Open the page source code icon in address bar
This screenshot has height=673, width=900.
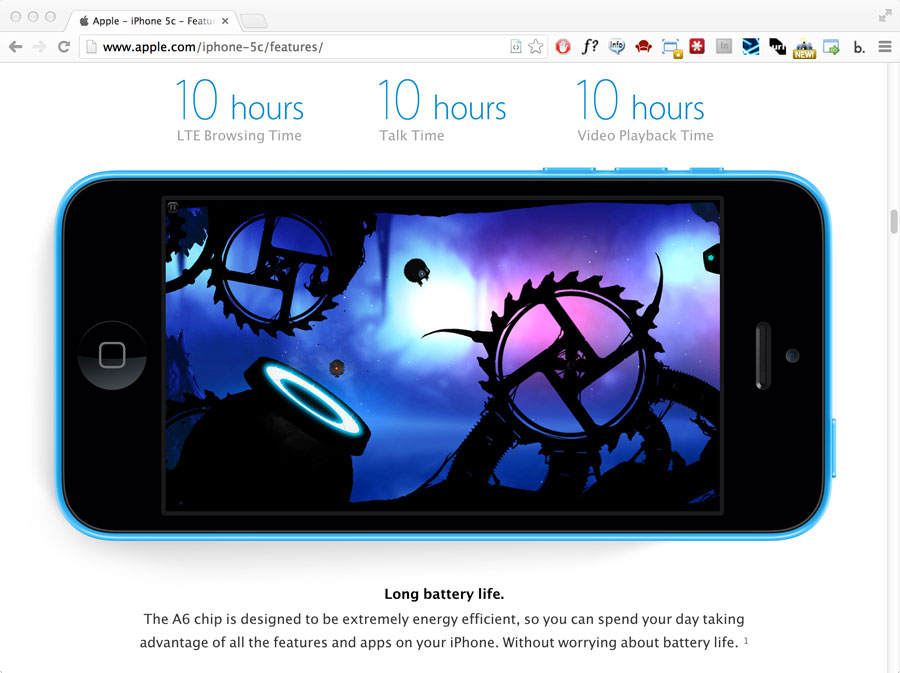tap(515, 47)
